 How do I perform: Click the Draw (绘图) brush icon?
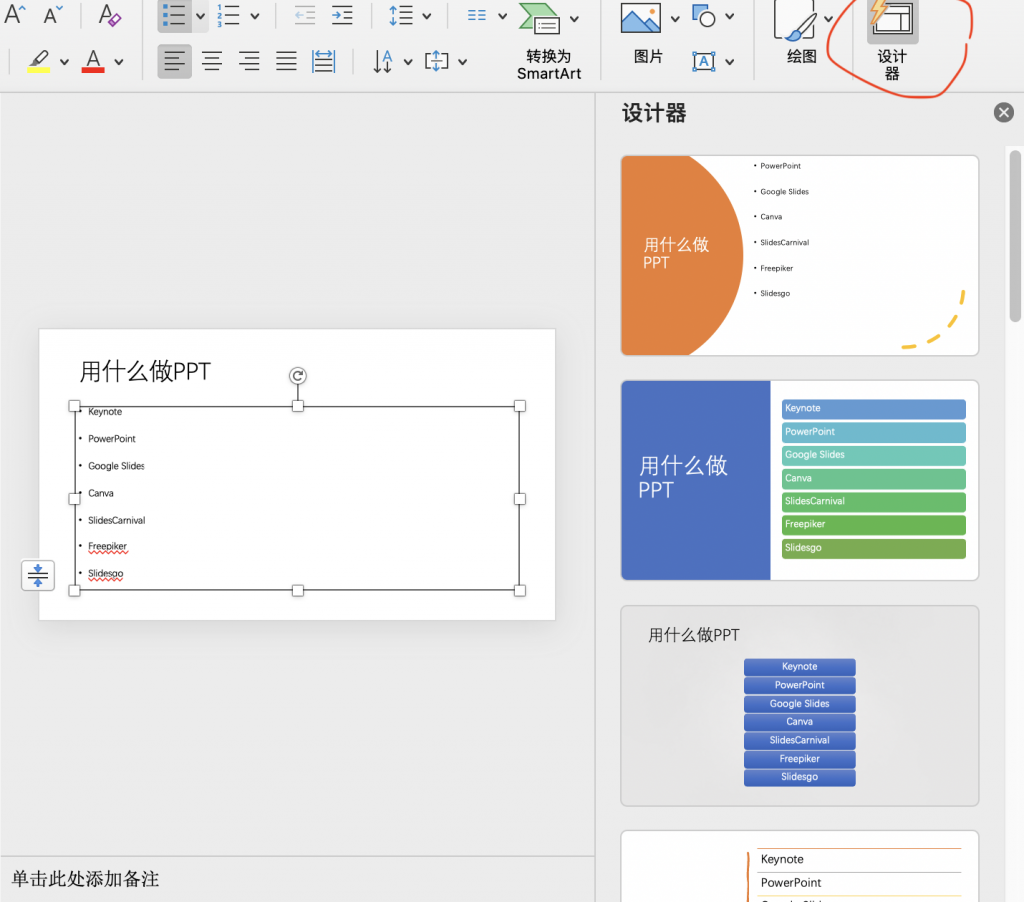[x=795, y=19]
